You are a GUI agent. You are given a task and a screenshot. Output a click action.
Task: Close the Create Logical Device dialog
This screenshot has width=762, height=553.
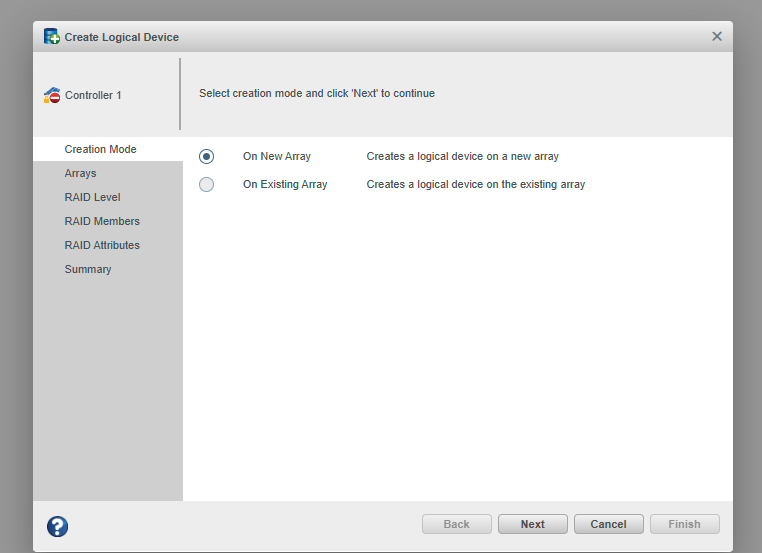coord(716,36)
